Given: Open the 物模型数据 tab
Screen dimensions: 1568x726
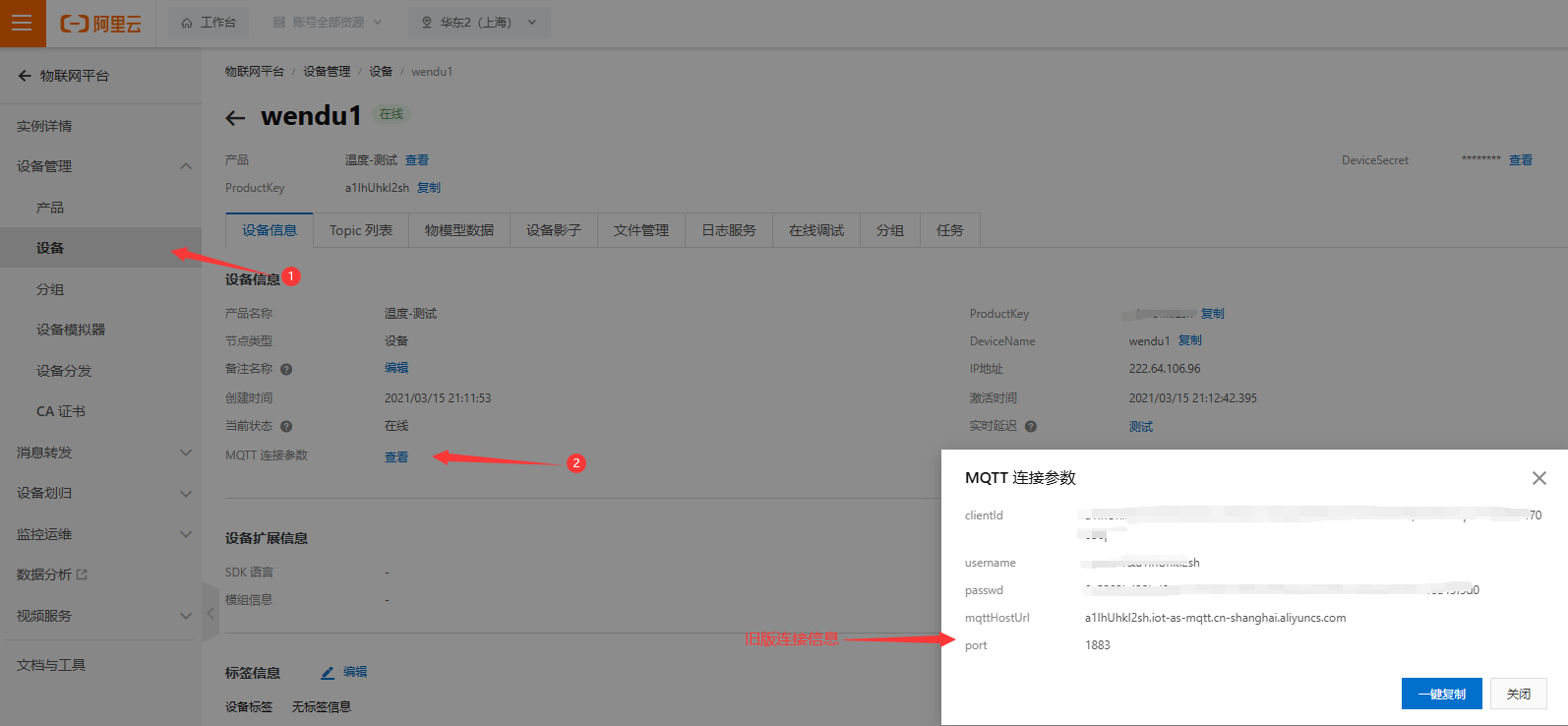Looking at the screenshot, I should coord(458,230).
